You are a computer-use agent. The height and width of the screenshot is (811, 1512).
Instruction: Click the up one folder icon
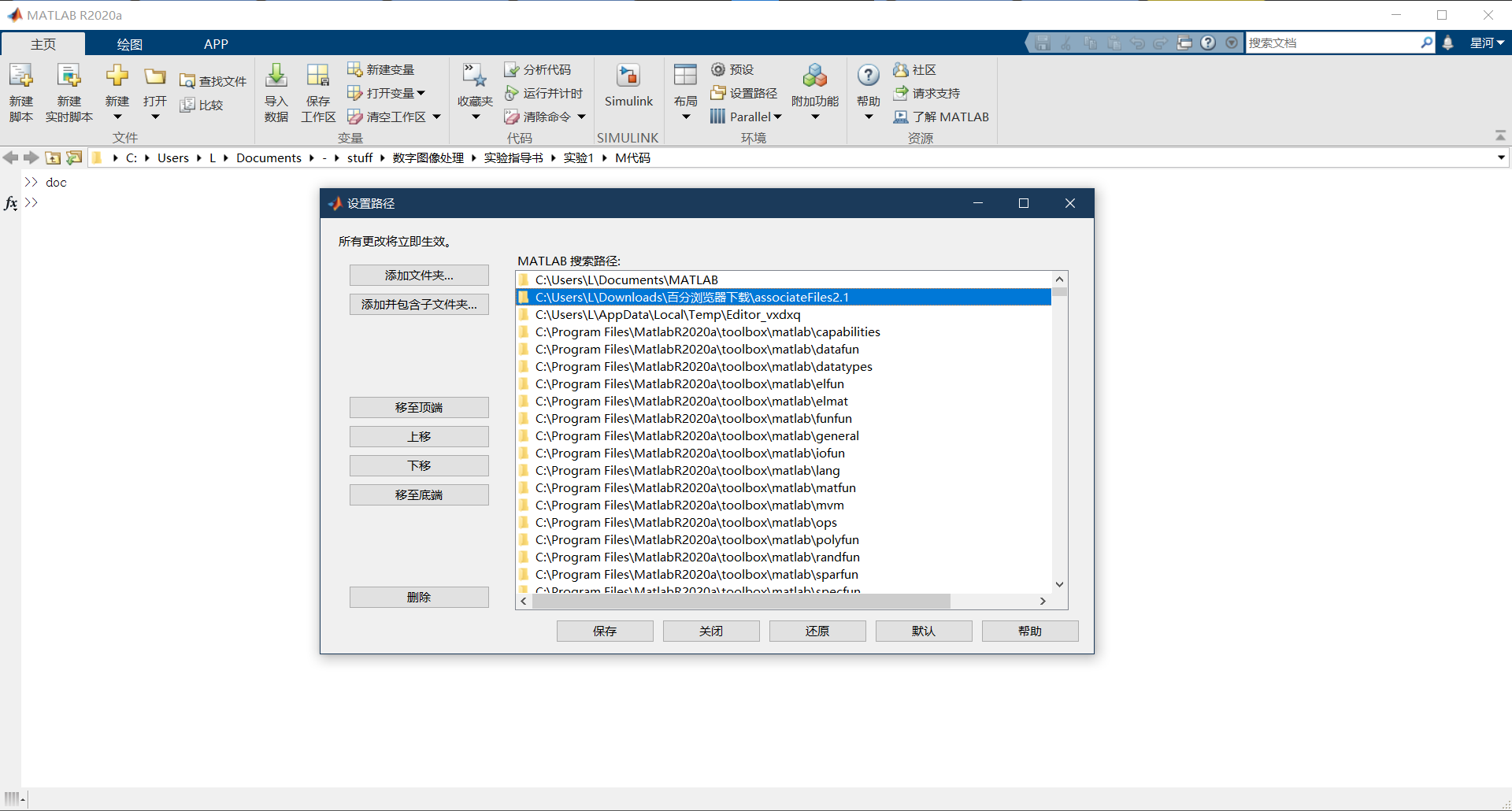(x=53, y=157)
